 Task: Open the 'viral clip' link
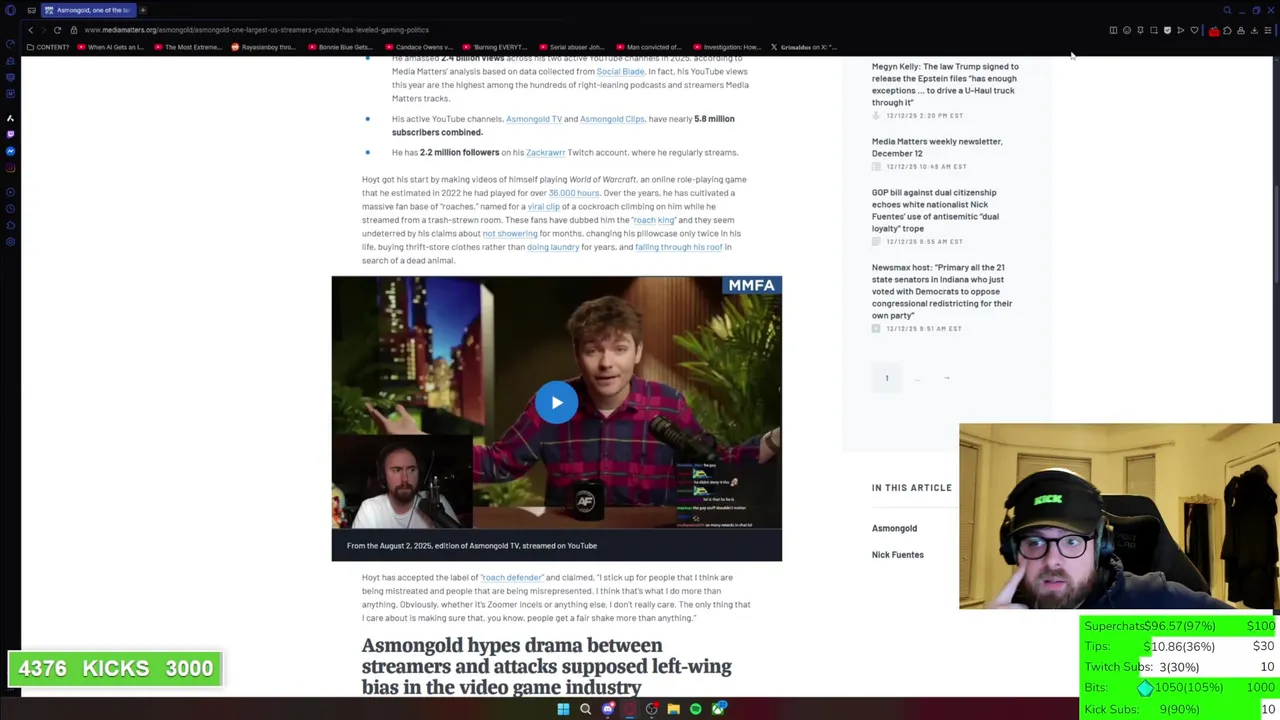[544, 207]
